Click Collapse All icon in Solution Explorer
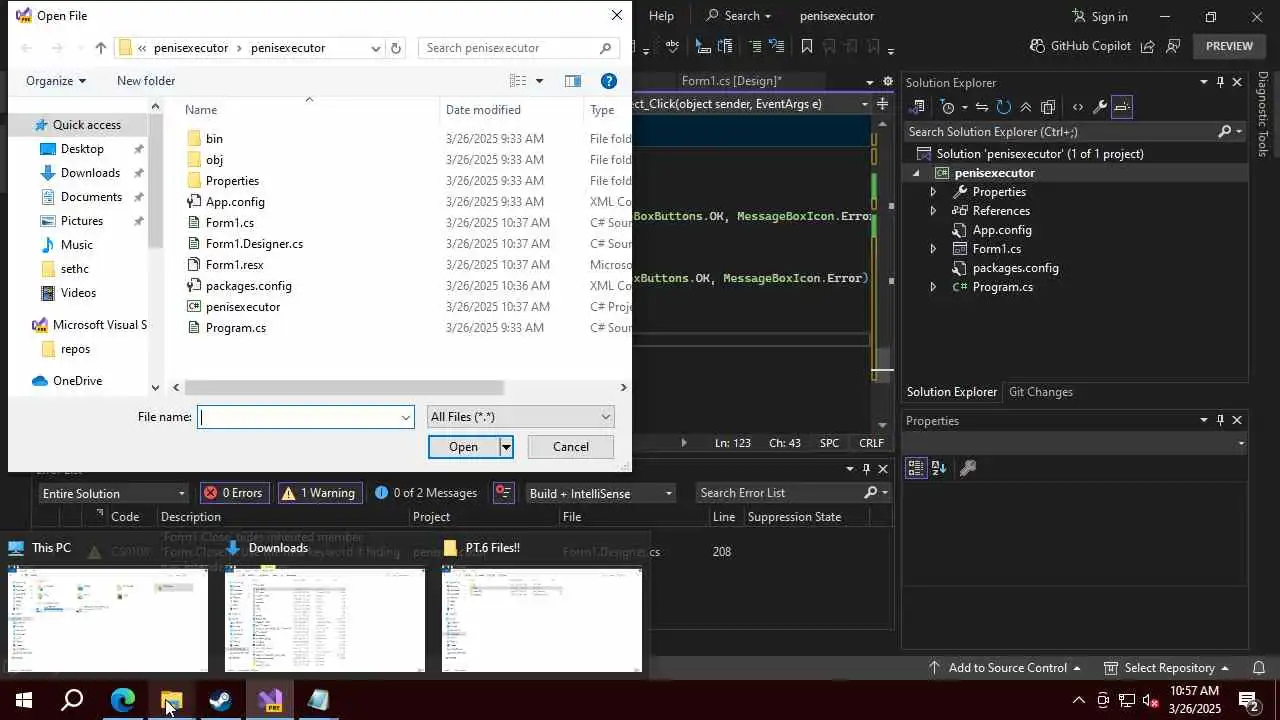This screenshot has height=720, width=1280. 1025,107
